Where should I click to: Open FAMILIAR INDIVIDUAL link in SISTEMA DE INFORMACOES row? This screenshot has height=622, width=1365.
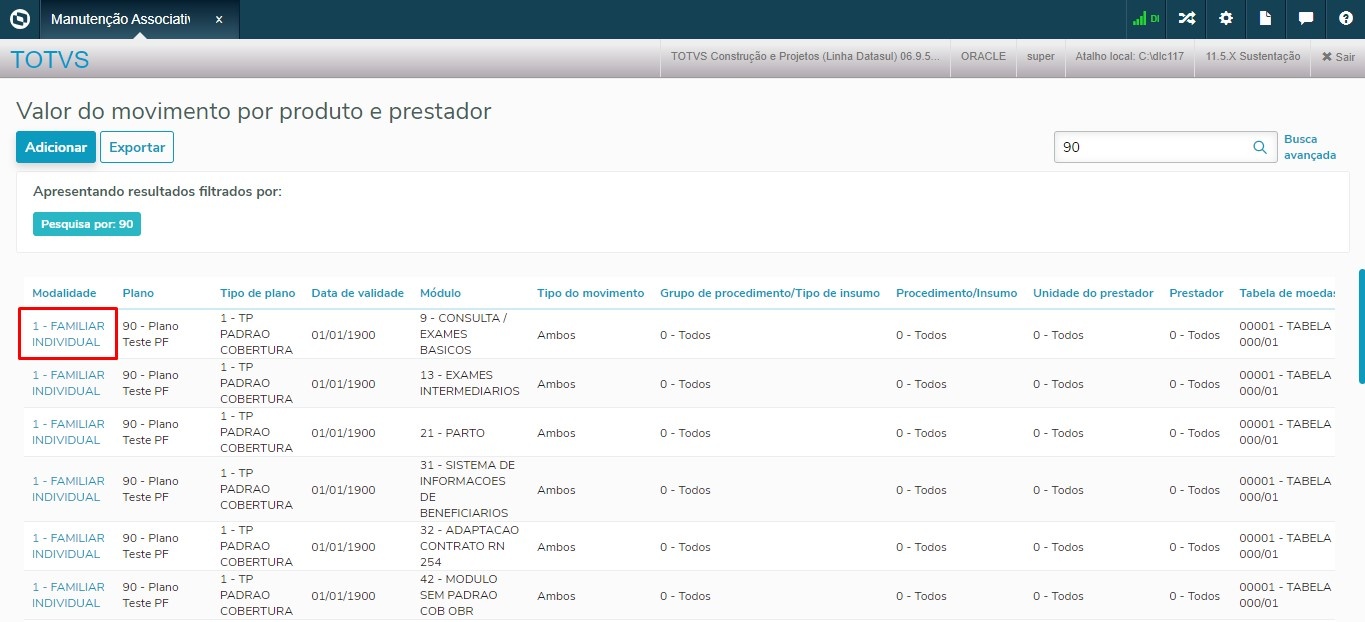point(68,489)
